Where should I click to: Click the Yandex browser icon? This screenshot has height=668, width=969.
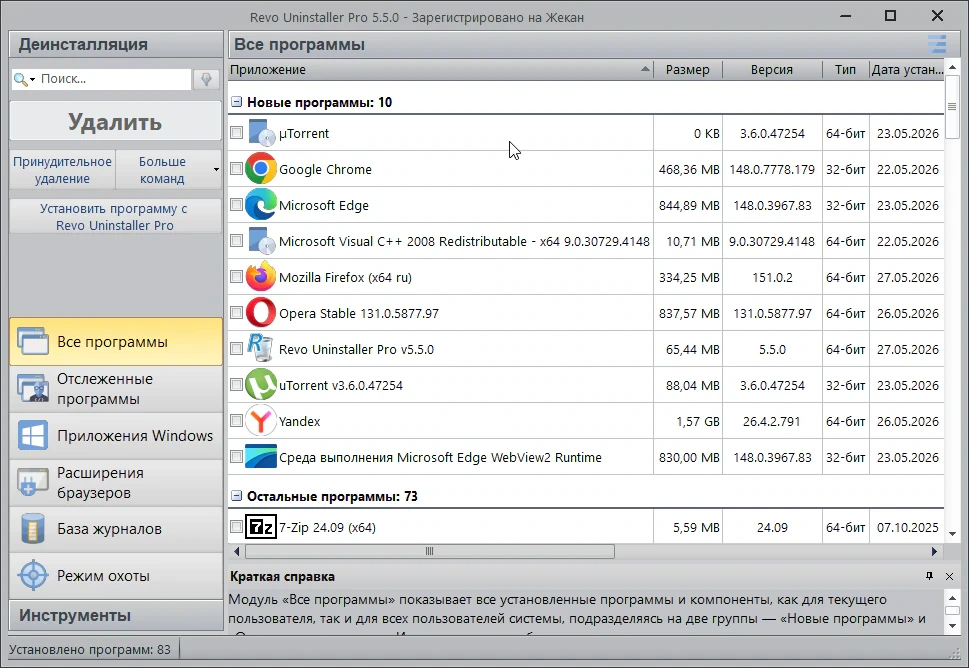click(261, 421)
